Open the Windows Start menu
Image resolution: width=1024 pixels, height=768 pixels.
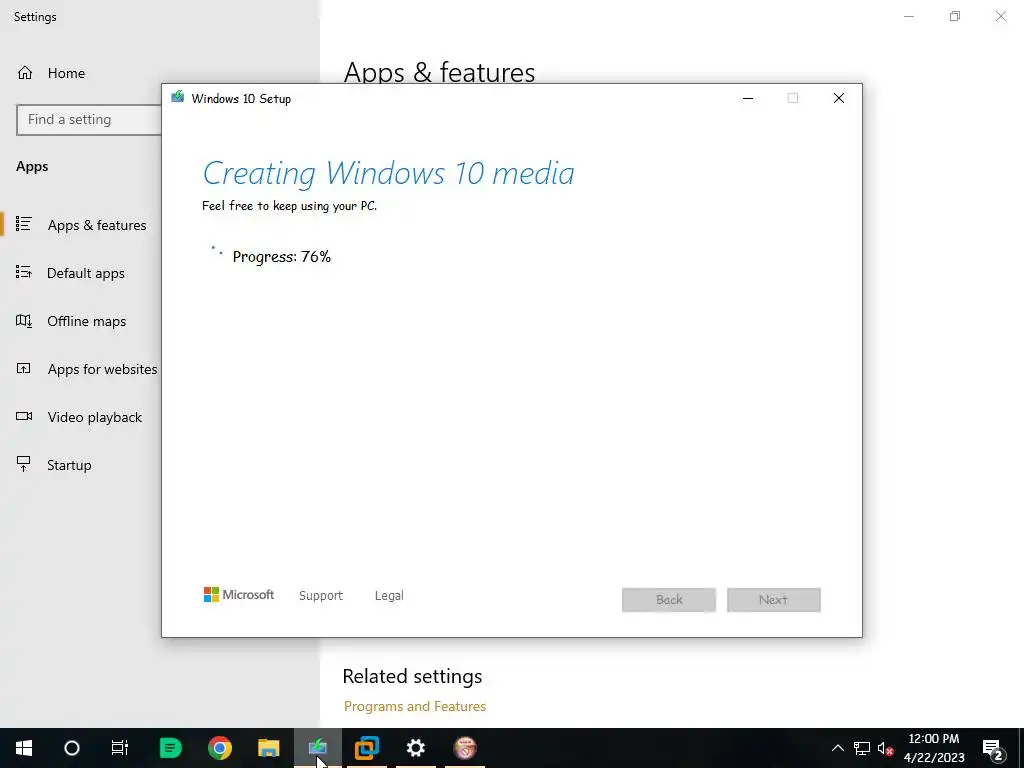tap(24, 748)
